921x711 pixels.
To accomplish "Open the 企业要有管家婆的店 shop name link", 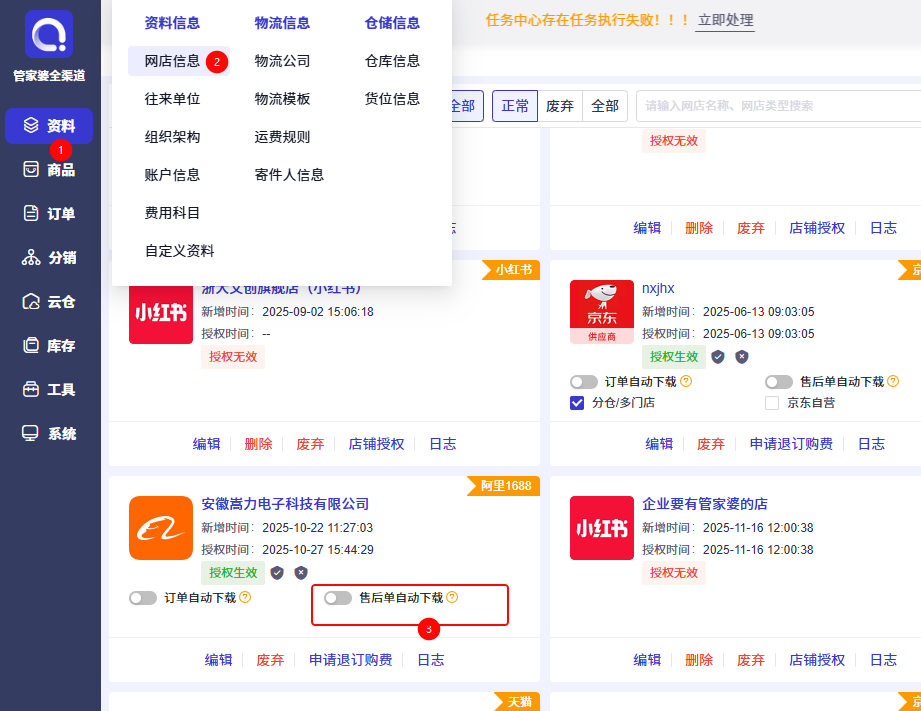I will 705,504.
